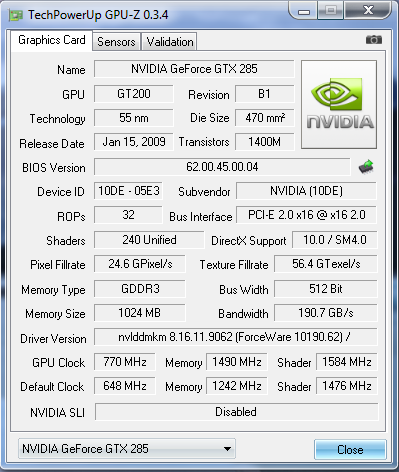The height and width of the screenshot is (472, 399).
Task: Switch to the Sensors tab
Action: pyautogui.click(x=116, y=42)
